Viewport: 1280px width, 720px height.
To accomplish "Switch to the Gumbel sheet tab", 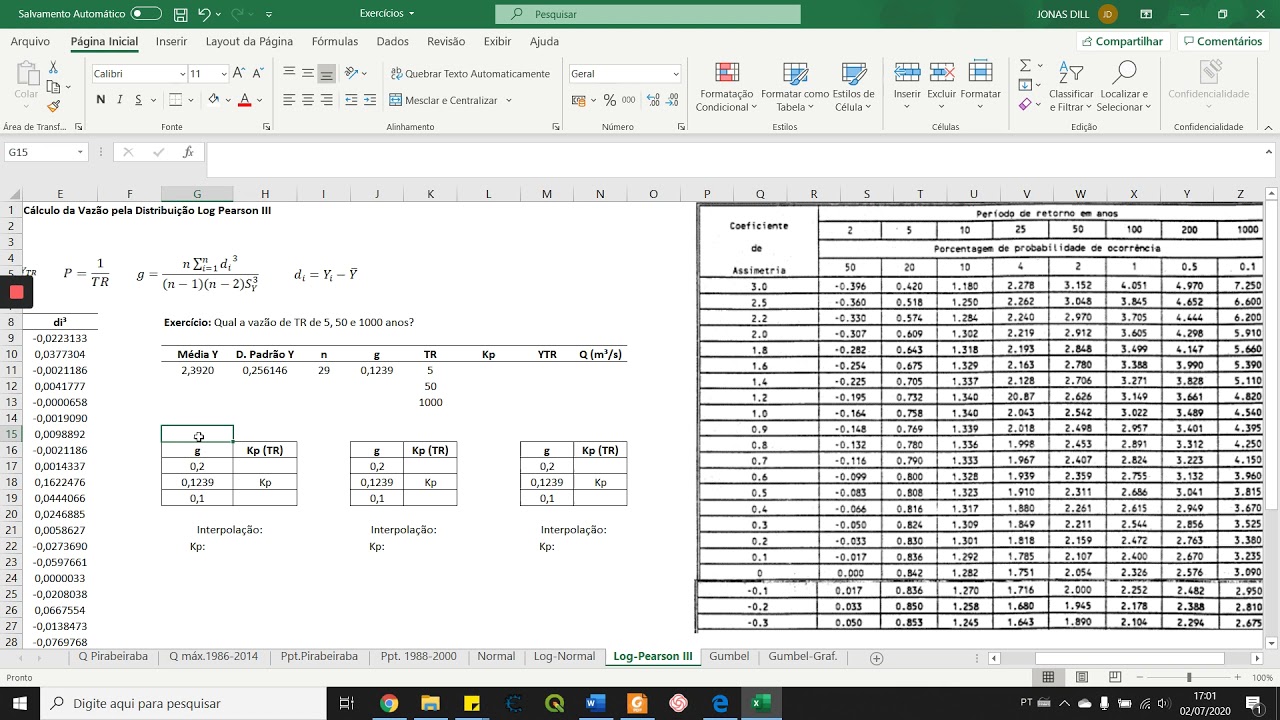I will click(729, 656).
